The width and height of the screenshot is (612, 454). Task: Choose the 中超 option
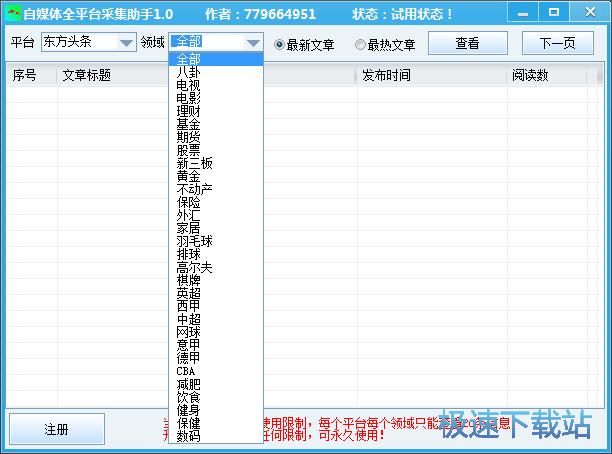216,319
